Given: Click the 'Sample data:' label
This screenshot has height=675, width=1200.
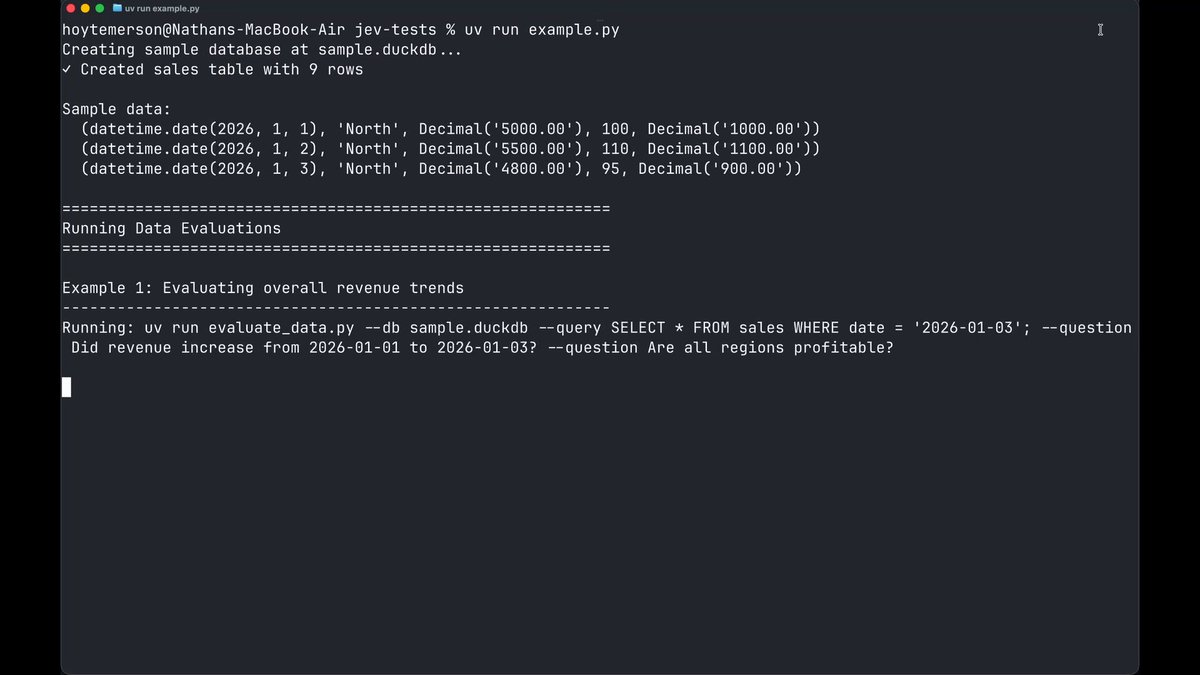Looking at the screenshot, I should click(116, 109).
